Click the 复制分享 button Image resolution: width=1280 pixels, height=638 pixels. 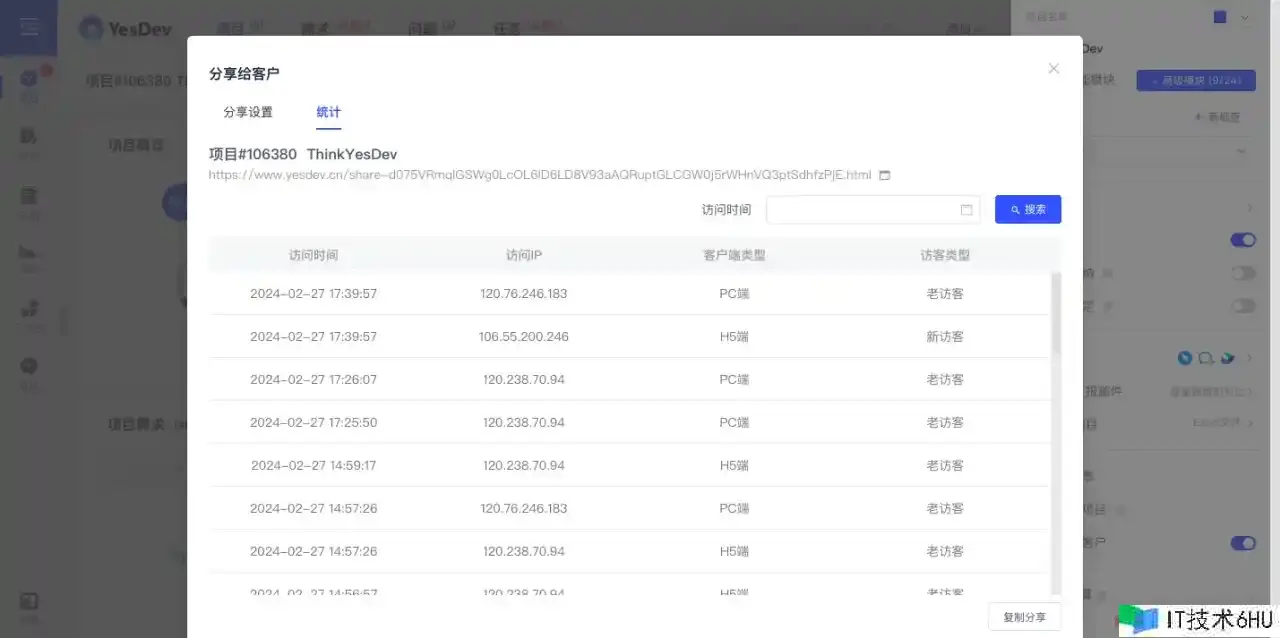[1024, 617]
